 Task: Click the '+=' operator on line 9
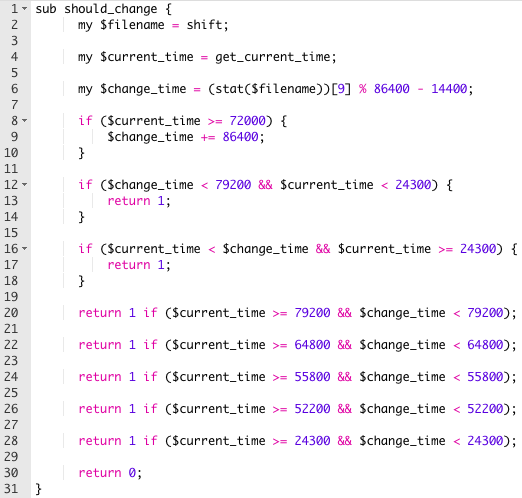tap(208, 137)
